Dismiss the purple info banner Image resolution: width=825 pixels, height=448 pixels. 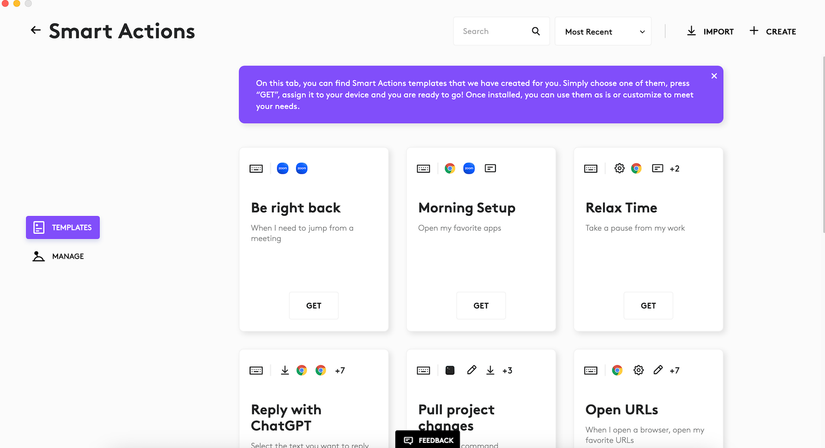pos(714,76)
